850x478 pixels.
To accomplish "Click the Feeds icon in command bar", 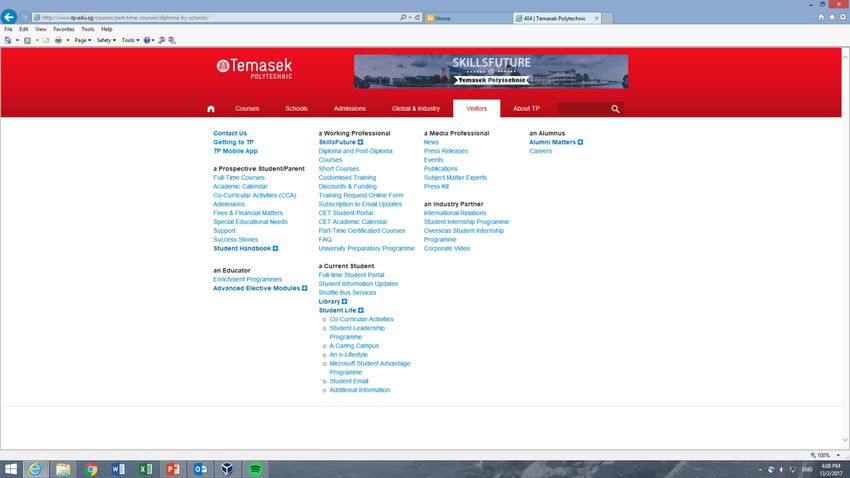I will click(27, 40).
